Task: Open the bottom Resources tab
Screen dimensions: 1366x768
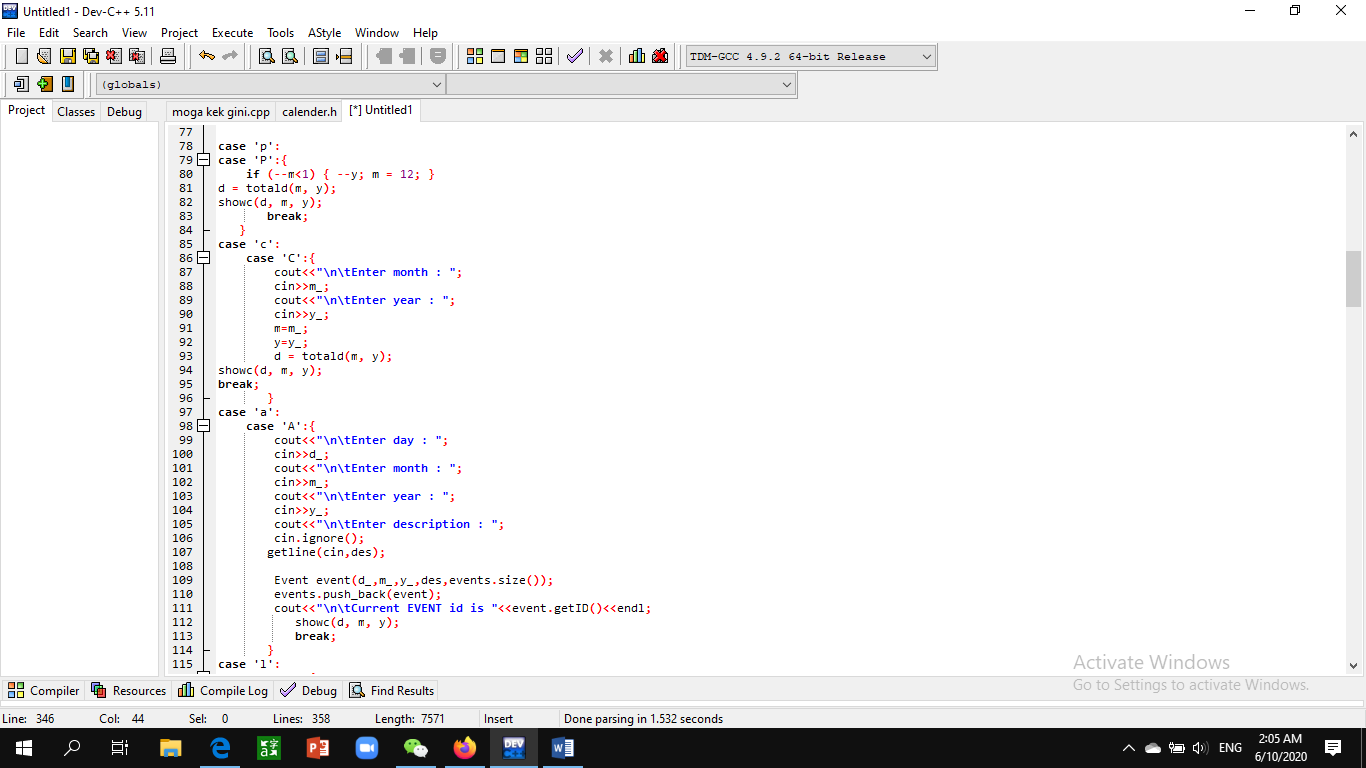Action: click(x=129, y=690)
